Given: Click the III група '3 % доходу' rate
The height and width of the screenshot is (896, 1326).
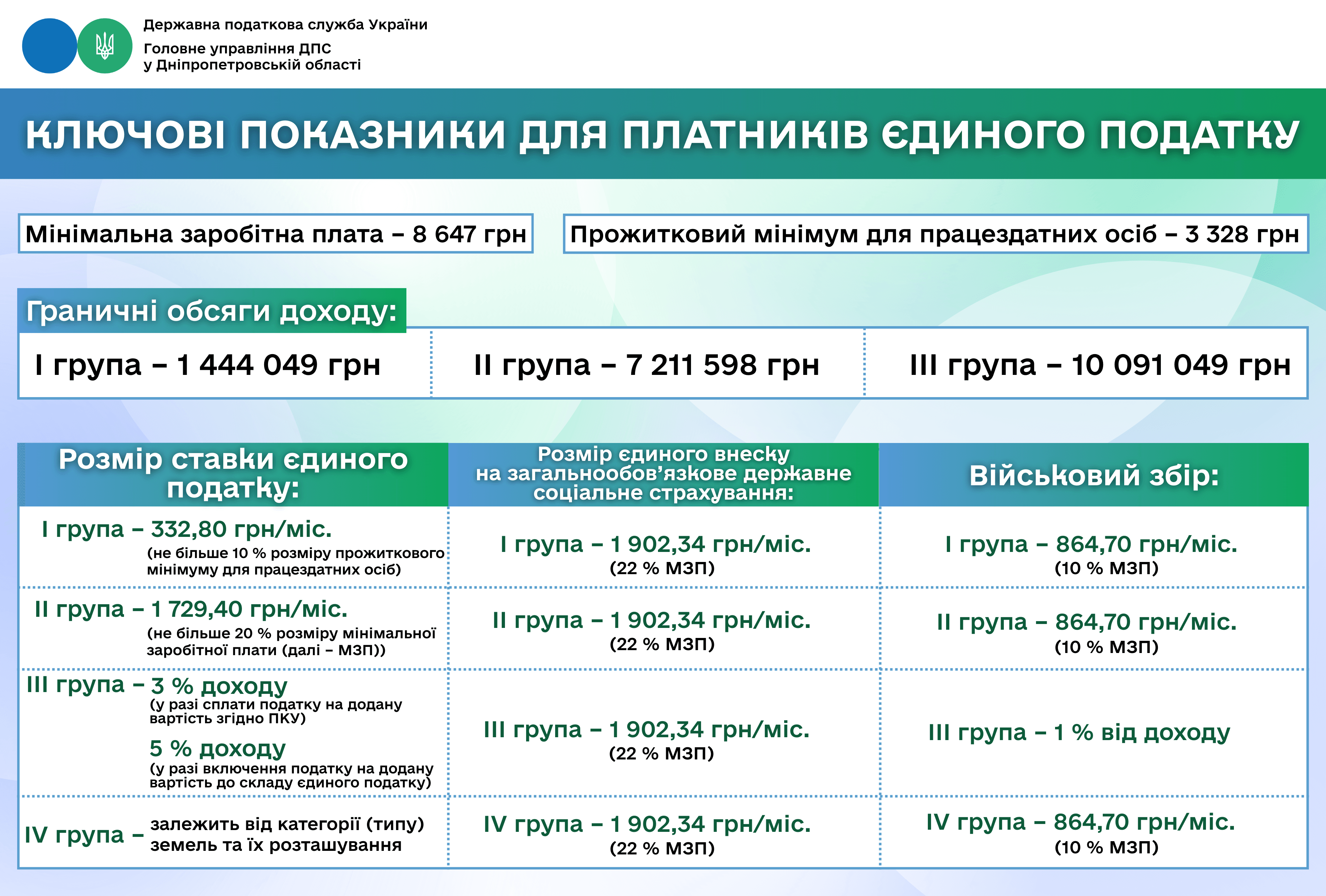Looking at the screenshot, I should pyautogui.click(x=219, y=685).
